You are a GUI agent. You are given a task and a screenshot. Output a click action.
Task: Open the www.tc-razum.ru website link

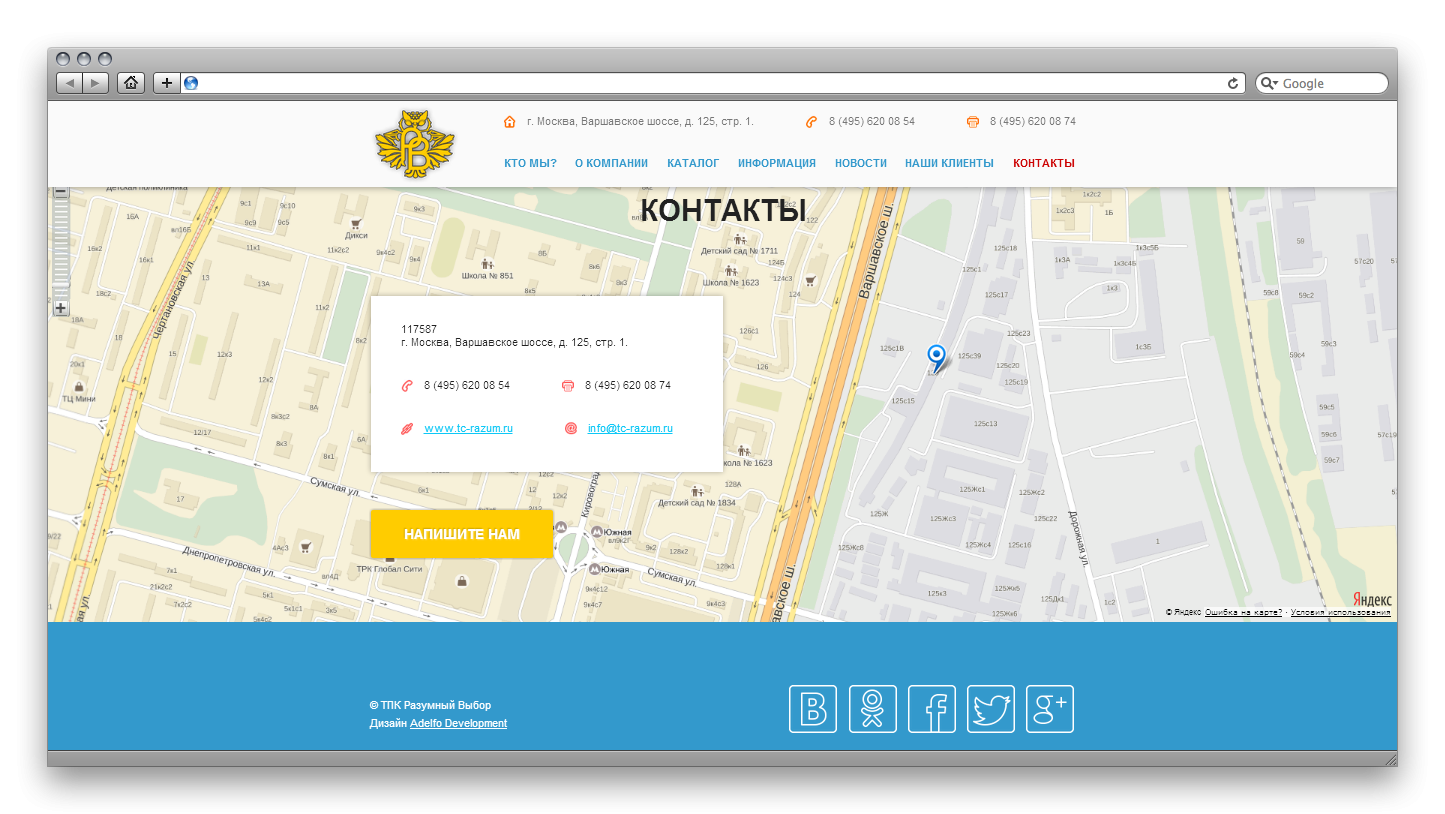coord(468,428)
